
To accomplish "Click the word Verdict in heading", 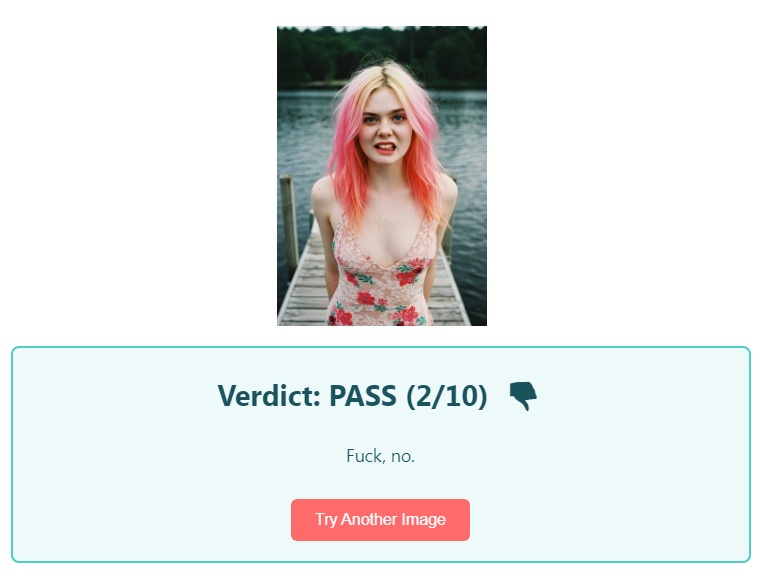I will click(269, 396).
